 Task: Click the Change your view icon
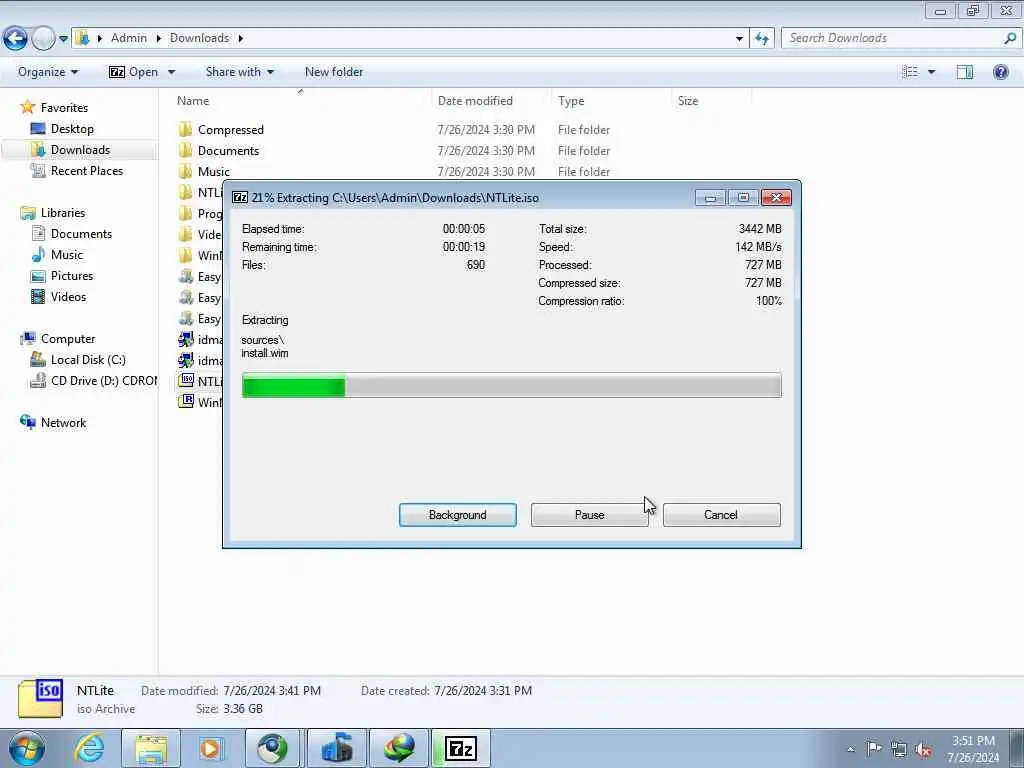pos(910,72)
